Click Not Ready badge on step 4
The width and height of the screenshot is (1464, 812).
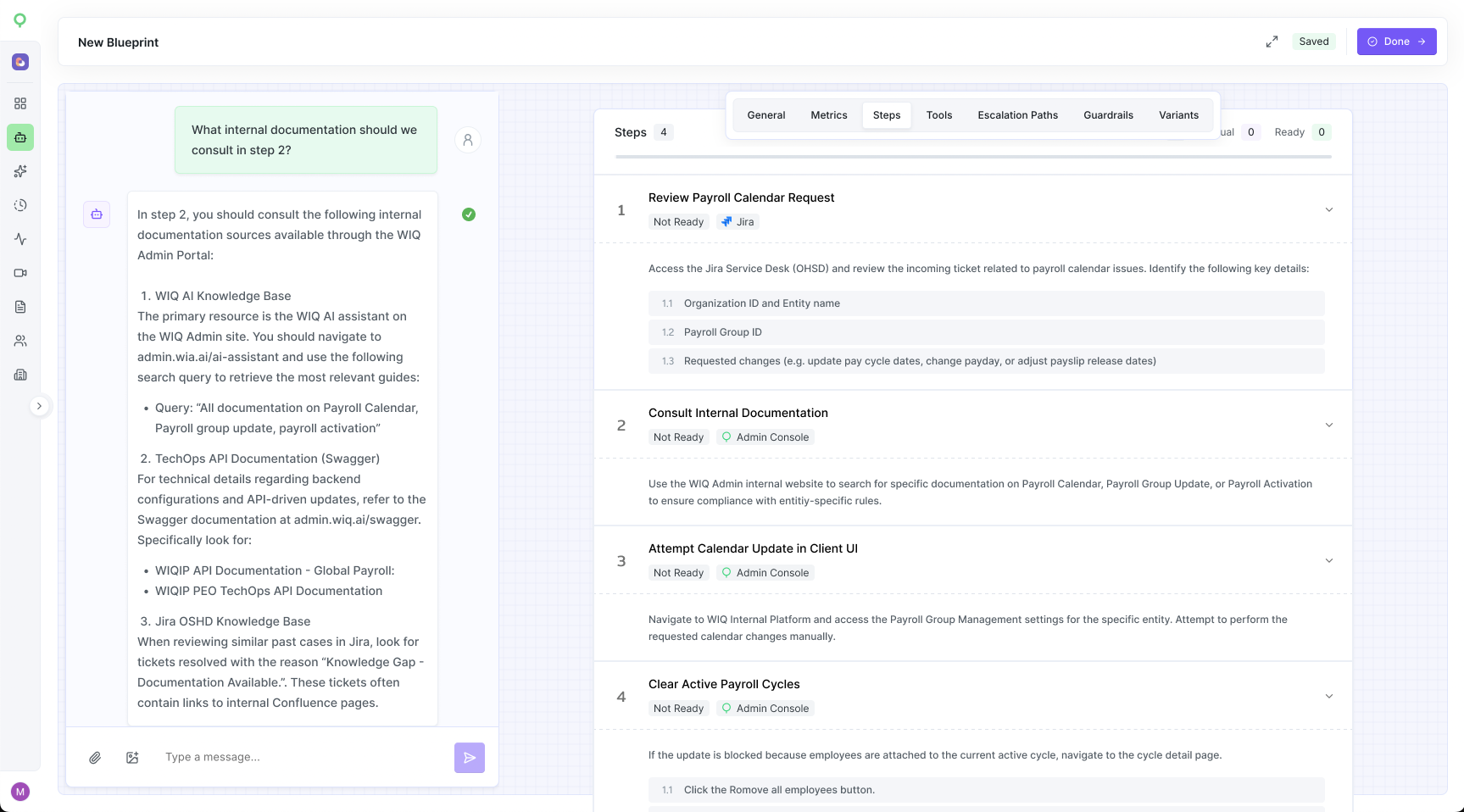pyautogui.click(x=678, y=709)
